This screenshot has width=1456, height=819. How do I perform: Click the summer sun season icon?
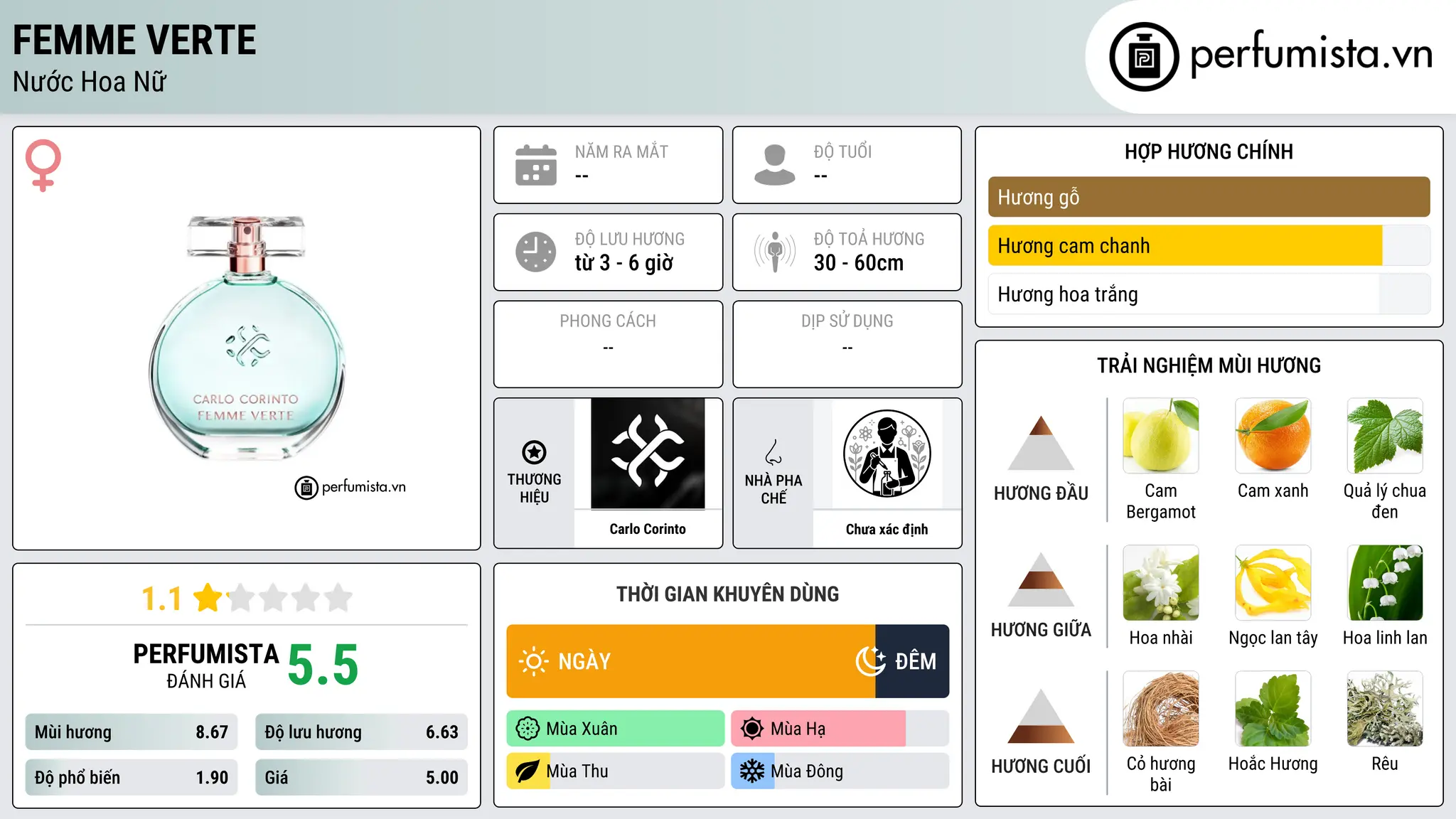[x=752, y=729]
